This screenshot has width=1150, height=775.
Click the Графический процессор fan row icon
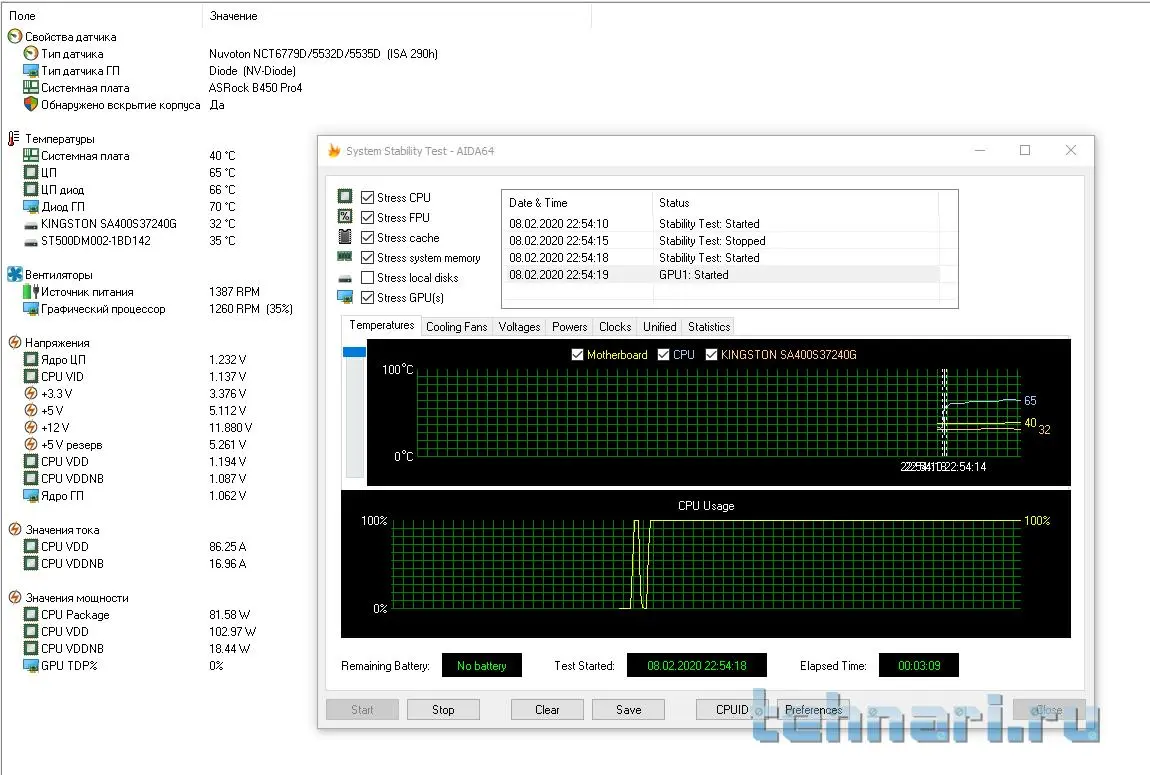[31, 309]
